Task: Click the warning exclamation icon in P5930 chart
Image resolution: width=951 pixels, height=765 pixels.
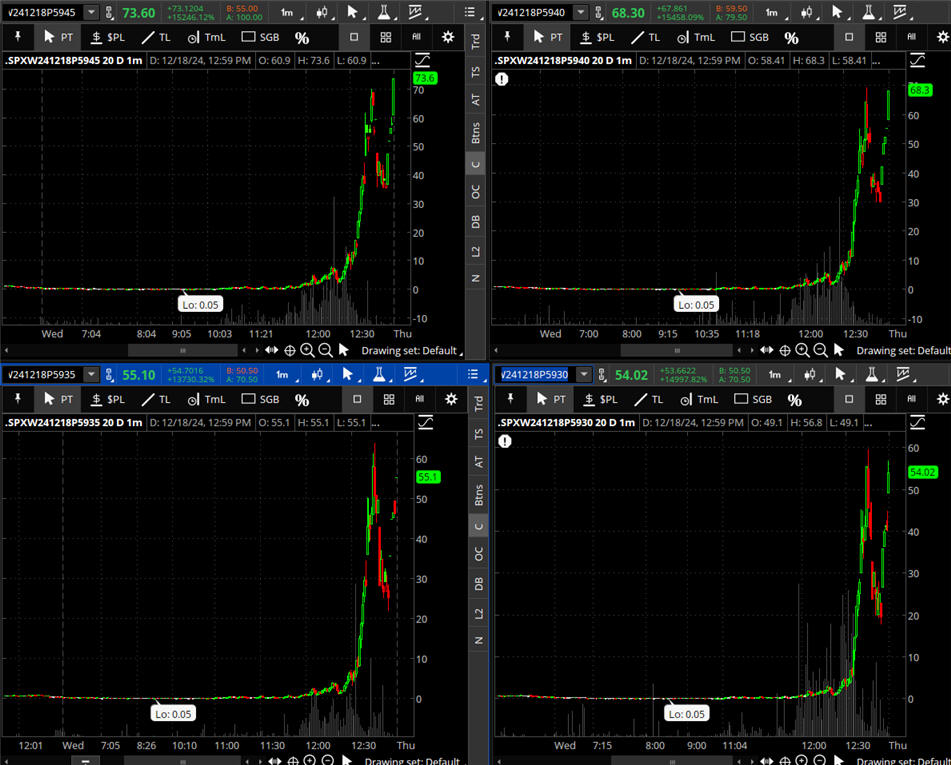Action: (505, 441)
